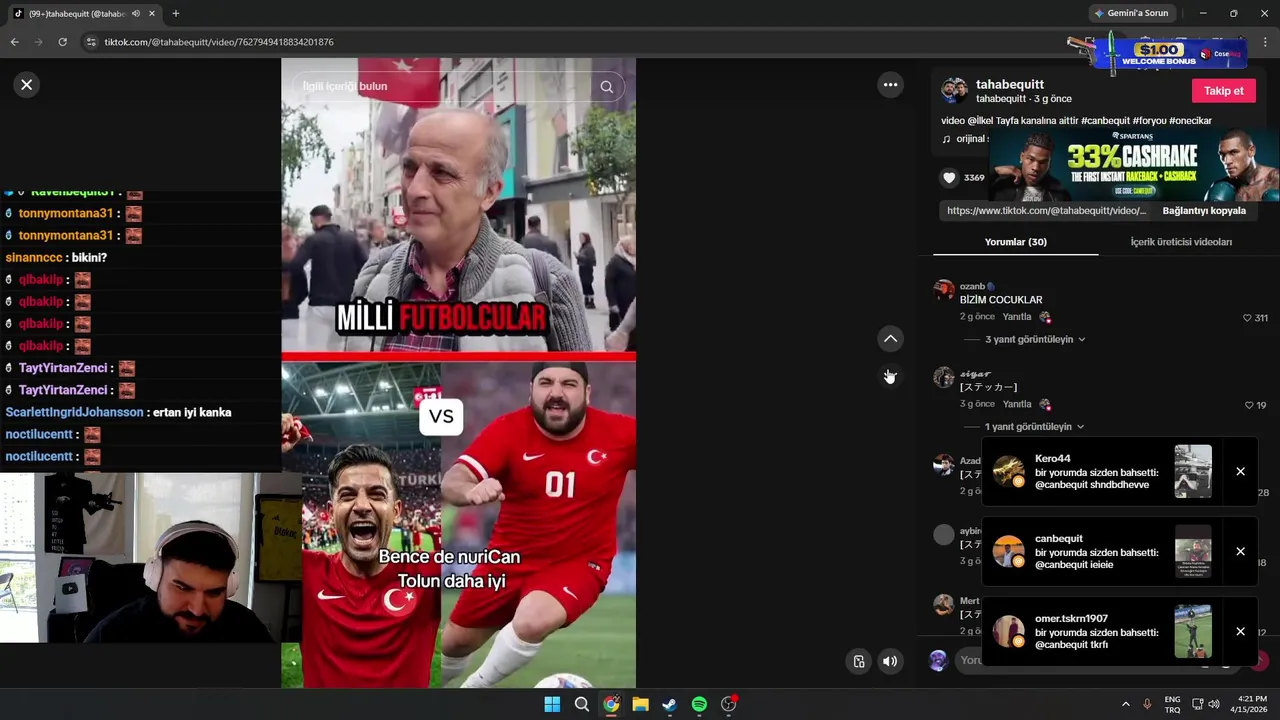1280x720 pixels.
Task: Switch to Yorumlar (30) tab
Action: click(1015, 242)
